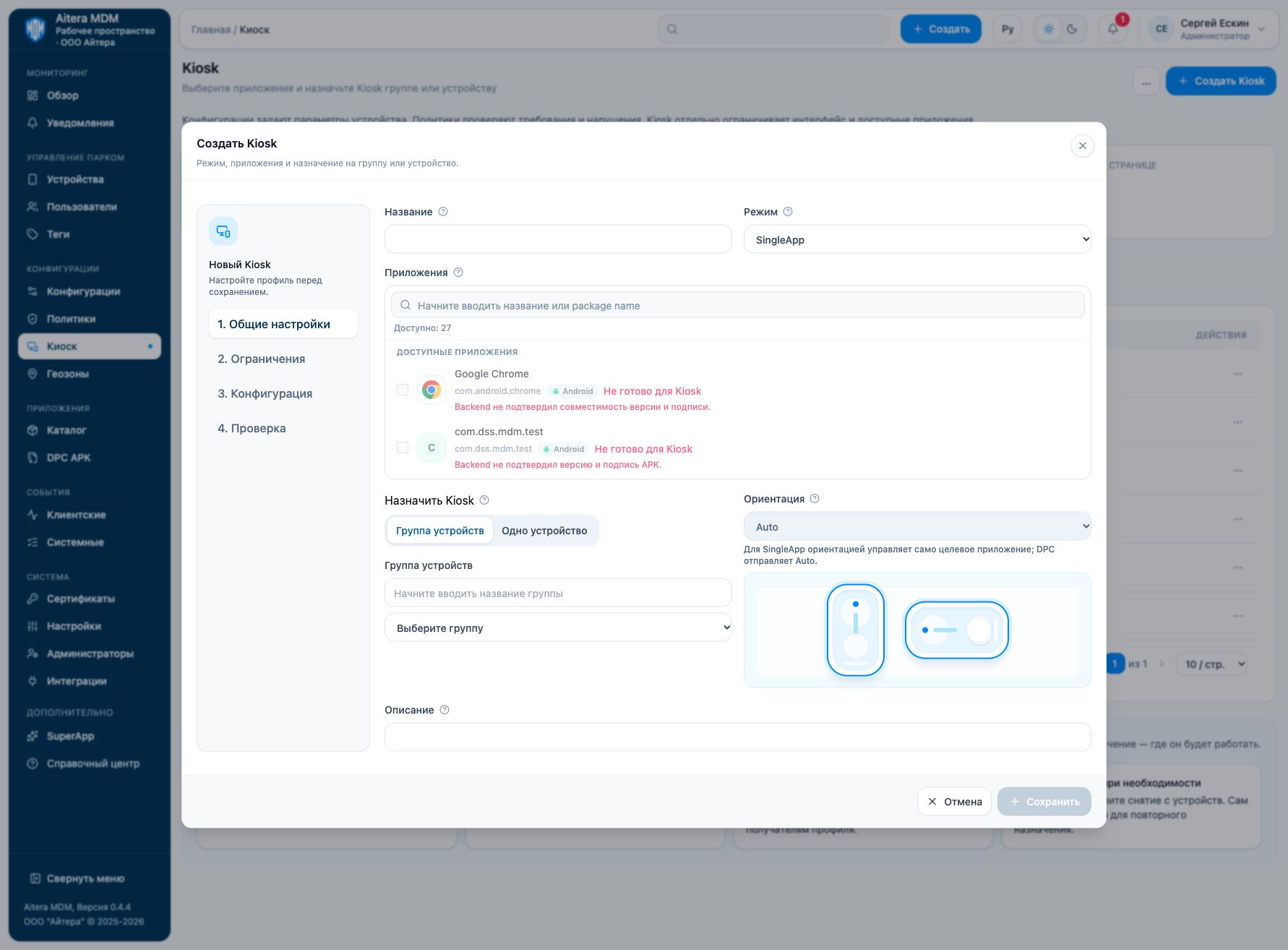The height and width of the screenshot is (950, 1288).
Task: Open the Ориентация Auto dropdown
Action: (917, 526)
